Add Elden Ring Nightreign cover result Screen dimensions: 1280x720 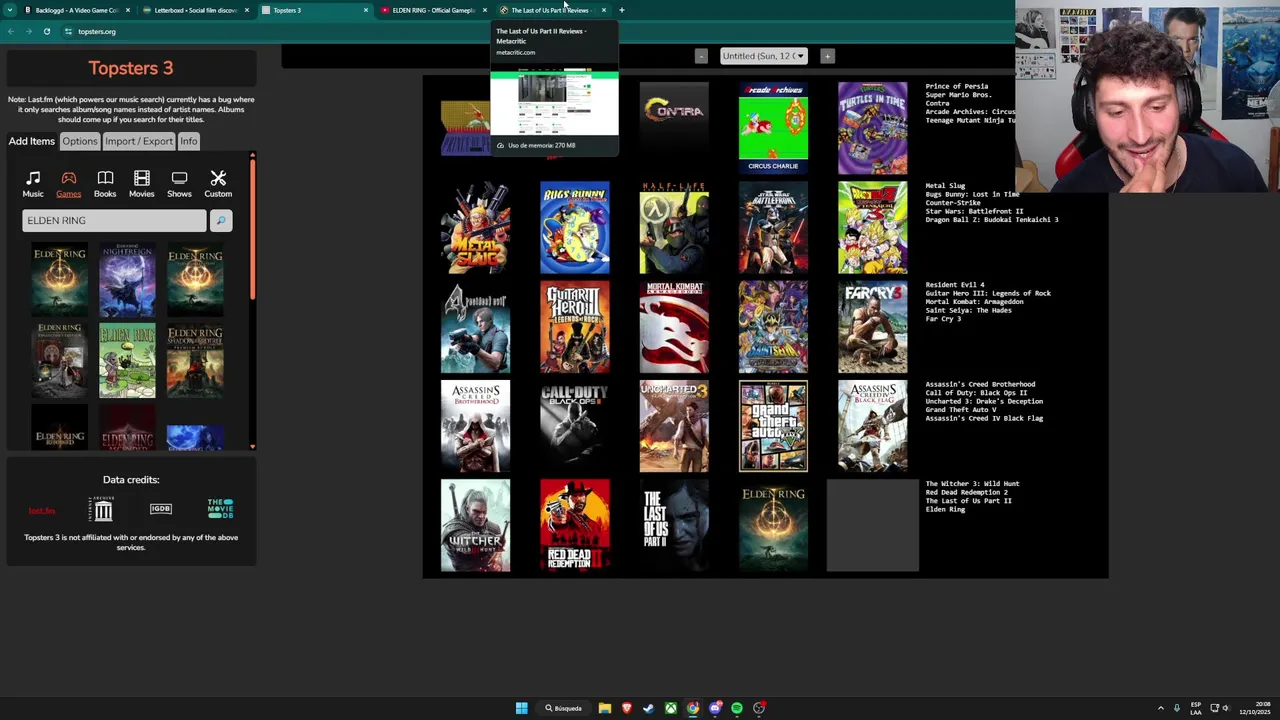coord(127,279)
